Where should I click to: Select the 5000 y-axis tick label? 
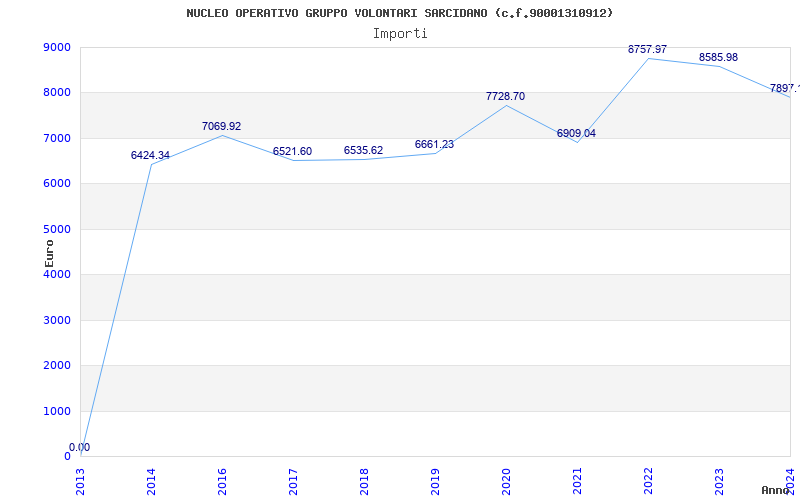[57, 230]
